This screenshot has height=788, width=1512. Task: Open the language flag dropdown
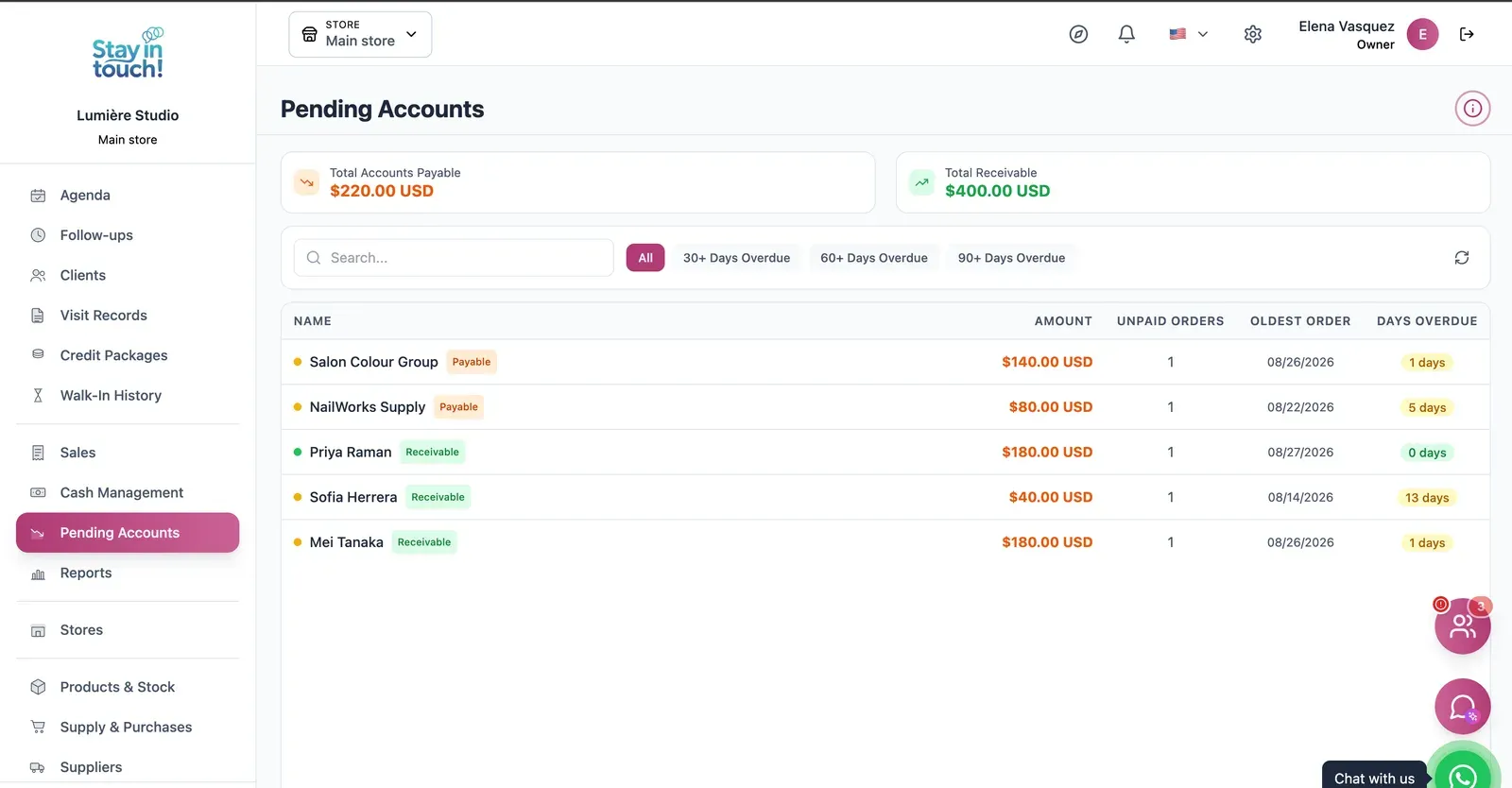click(1189, 34)
